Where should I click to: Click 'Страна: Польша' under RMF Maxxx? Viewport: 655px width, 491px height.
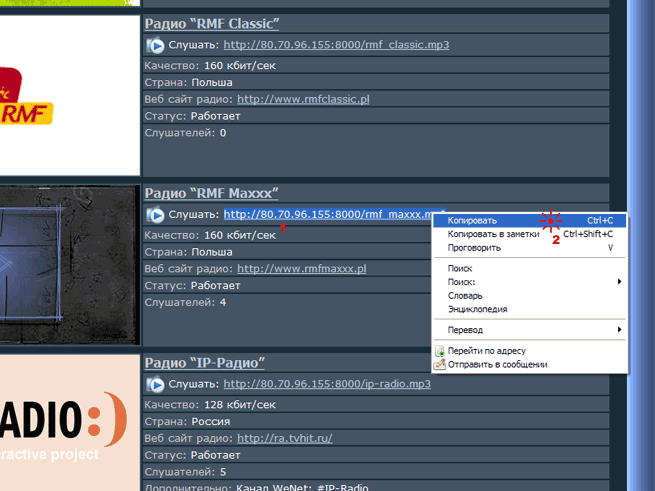pyautogui.click(x=188, y=252)
